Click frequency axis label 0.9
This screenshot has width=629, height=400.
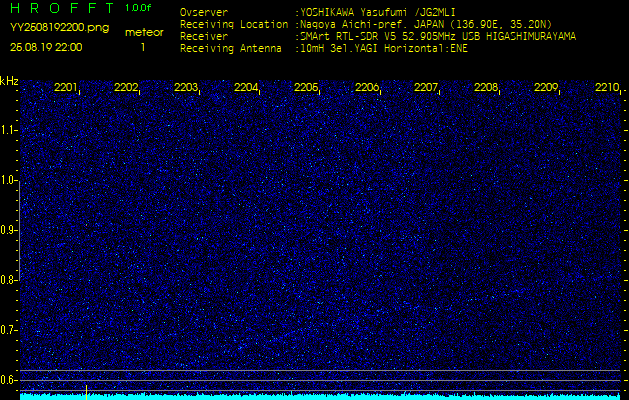pos(8,230)
